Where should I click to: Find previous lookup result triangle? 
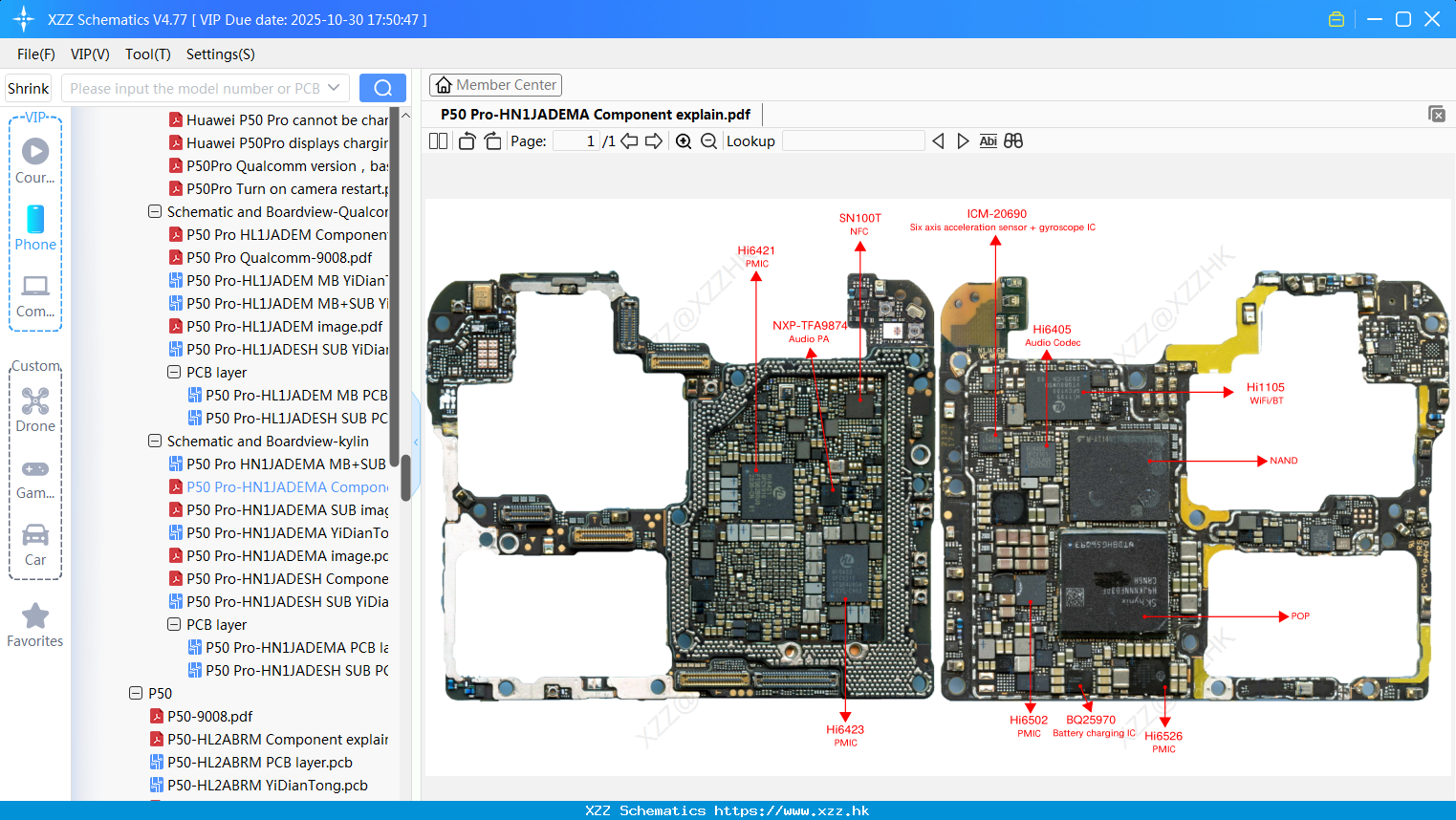[938, 141]
